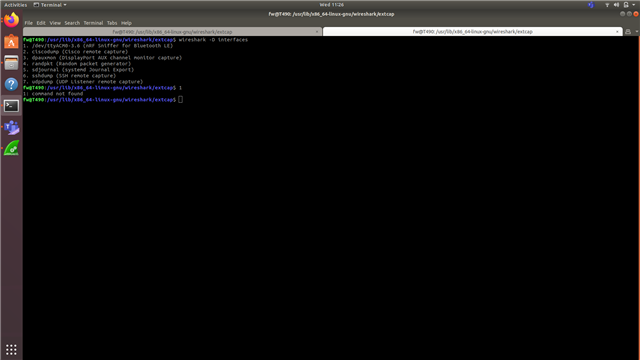Open the clock showing Wed 11:26
640x360 pixels.
331,5
